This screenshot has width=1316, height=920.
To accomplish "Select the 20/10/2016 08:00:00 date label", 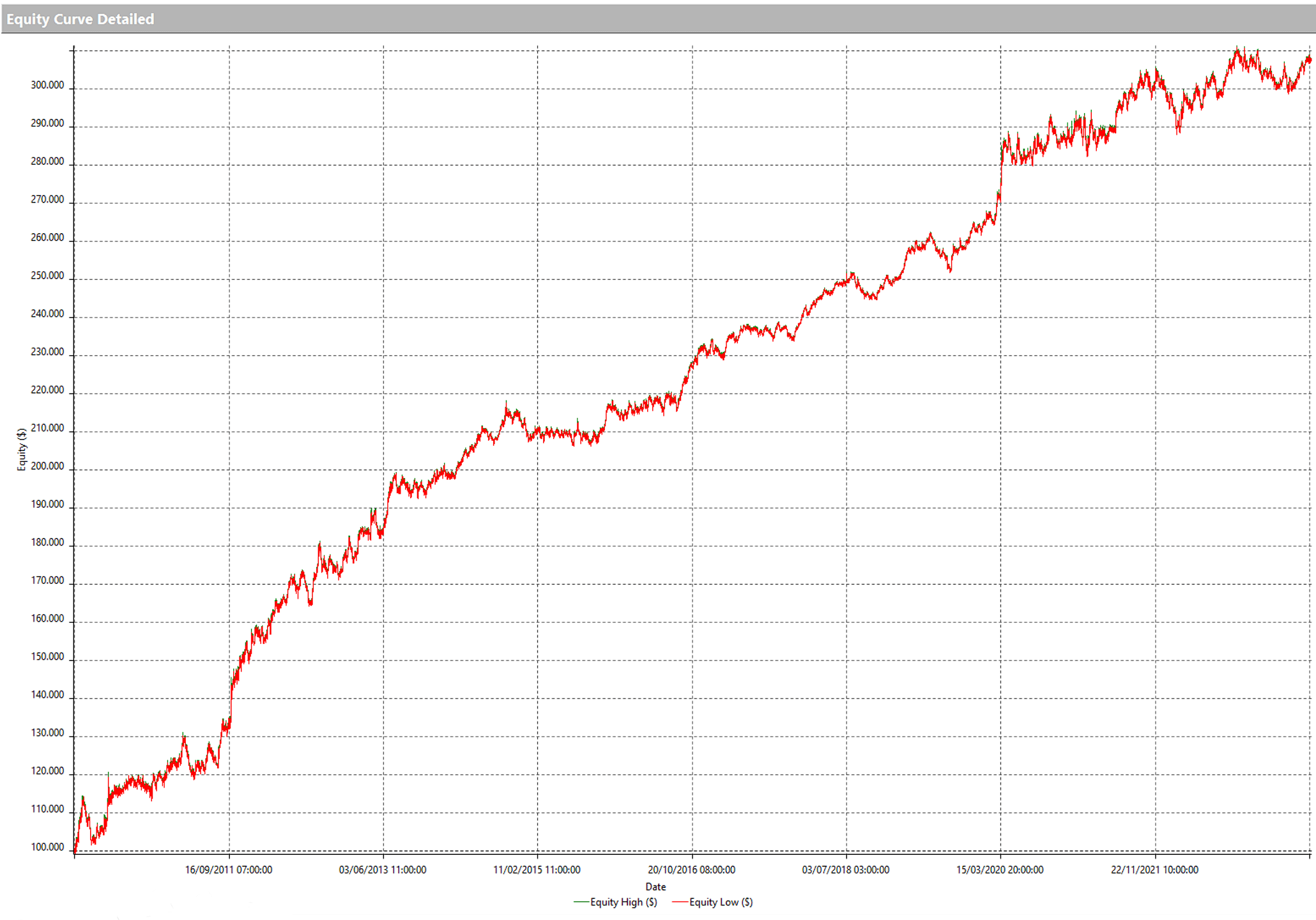I will (691, 870).
